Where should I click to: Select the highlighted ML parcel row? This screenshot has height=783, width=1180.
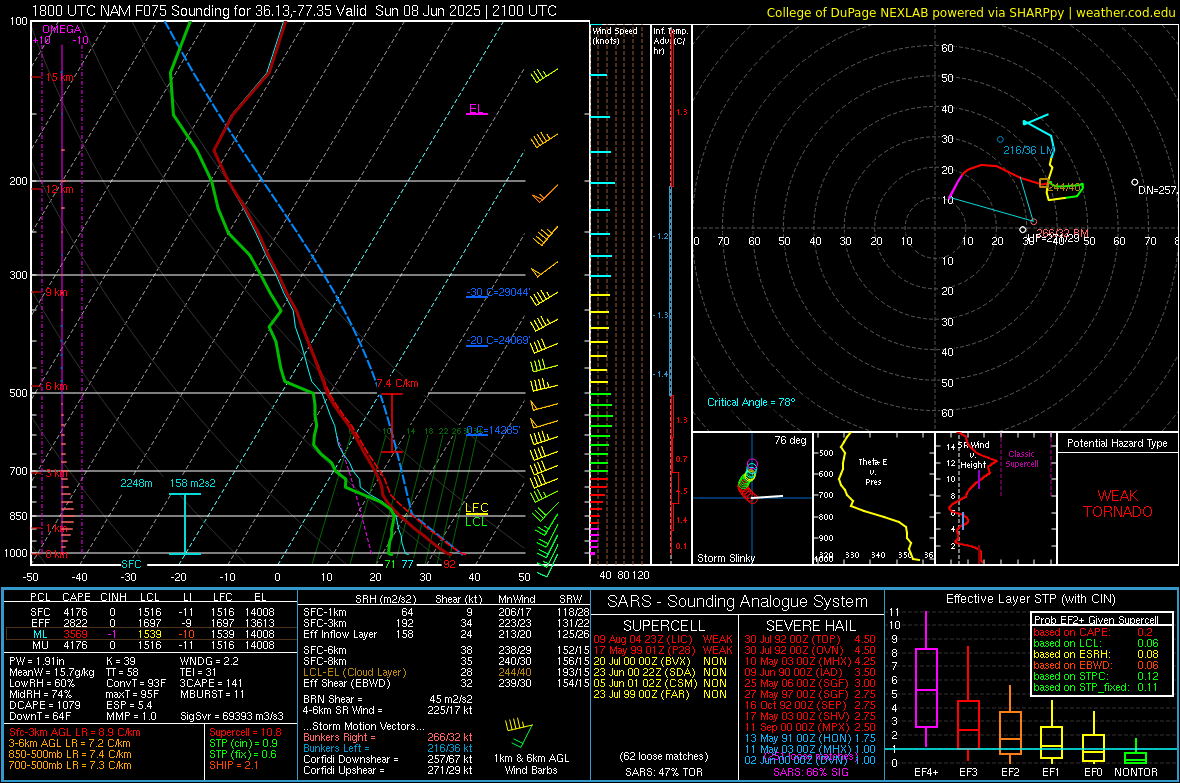point(149,634)
